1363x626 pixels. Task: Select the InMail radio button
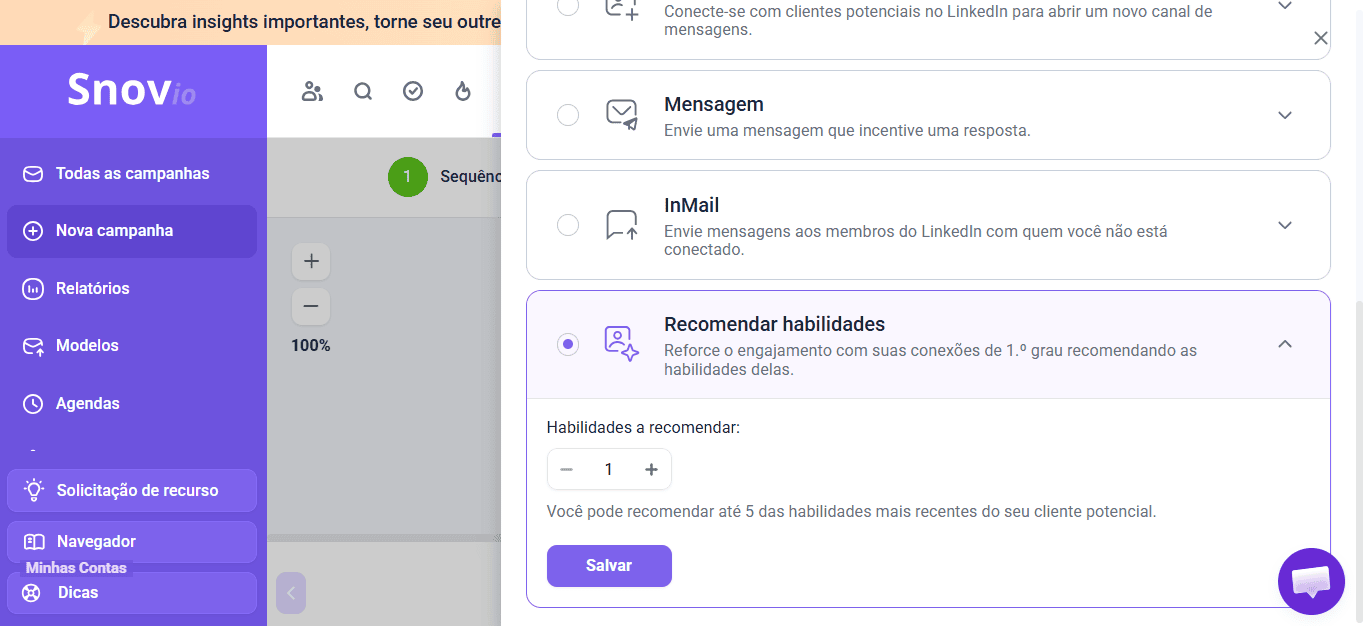pos(568,225)
